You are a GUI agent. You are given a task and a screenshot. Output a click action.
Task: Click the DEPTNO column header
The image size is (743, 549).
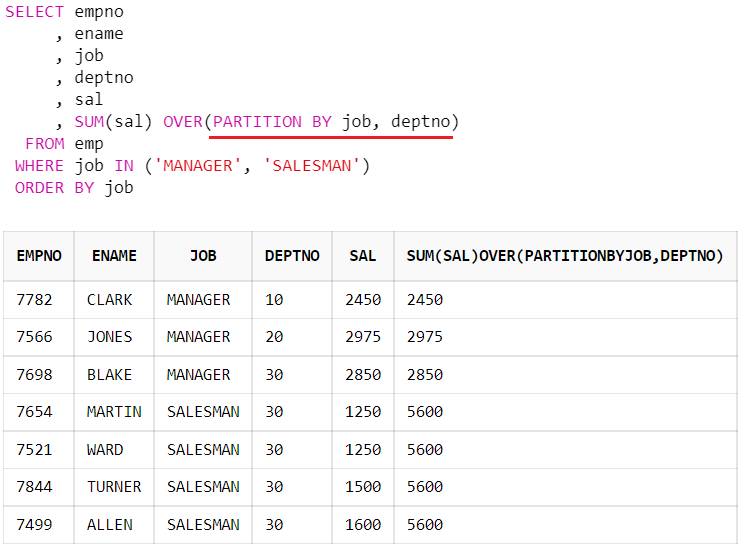(292, 256)
